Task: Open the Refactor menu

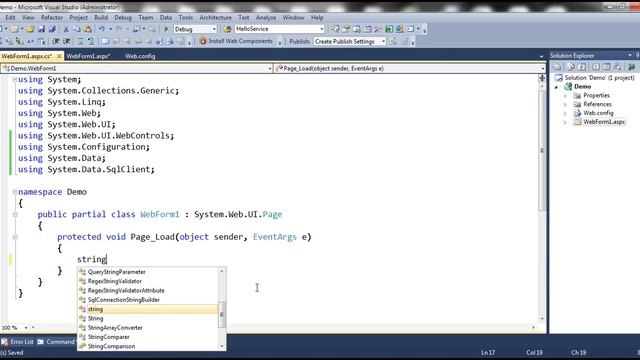Action: point(52,18)
